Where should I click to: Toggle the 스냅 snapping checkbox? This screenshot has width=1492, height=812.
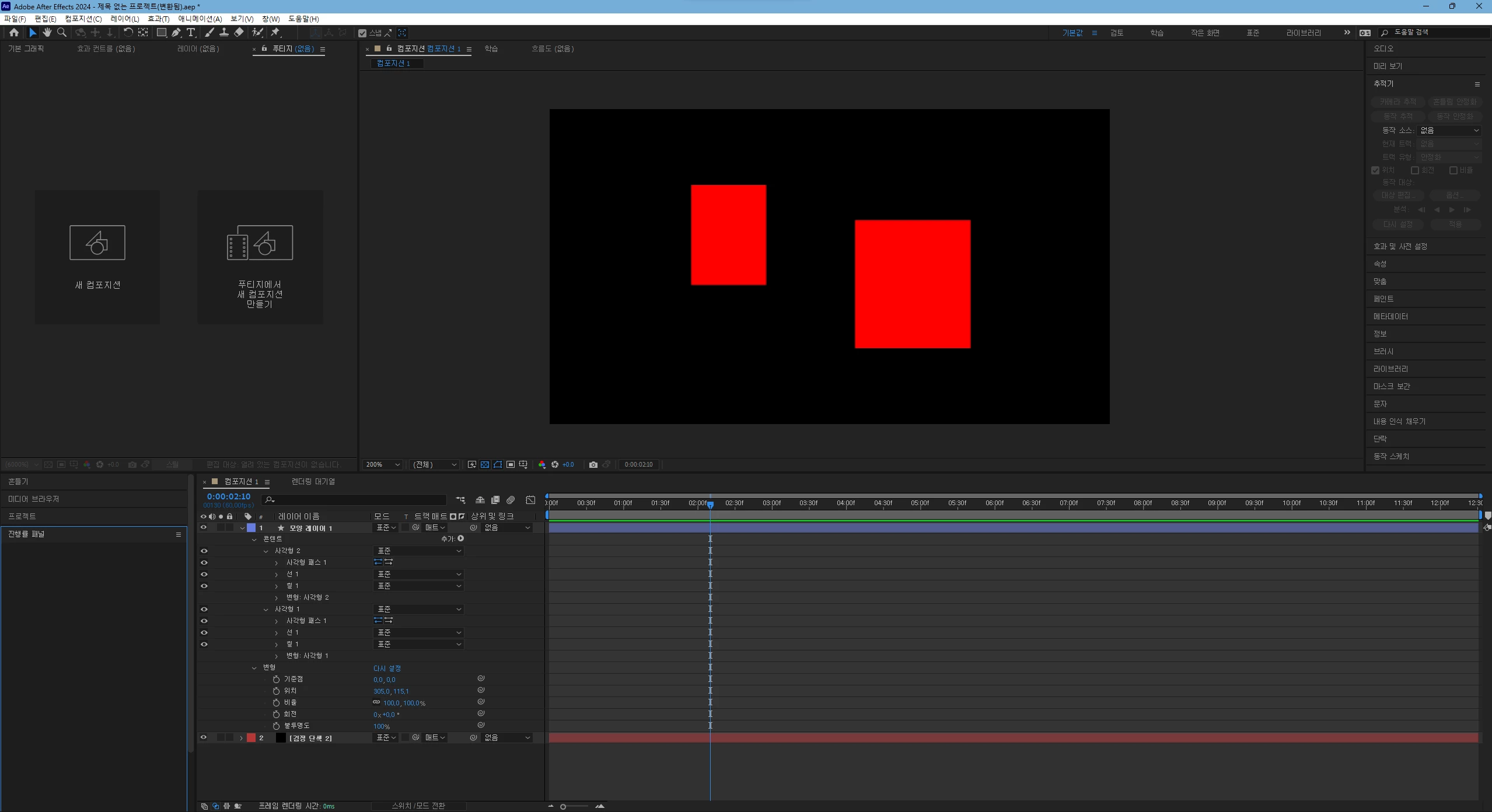click(362, 33)
